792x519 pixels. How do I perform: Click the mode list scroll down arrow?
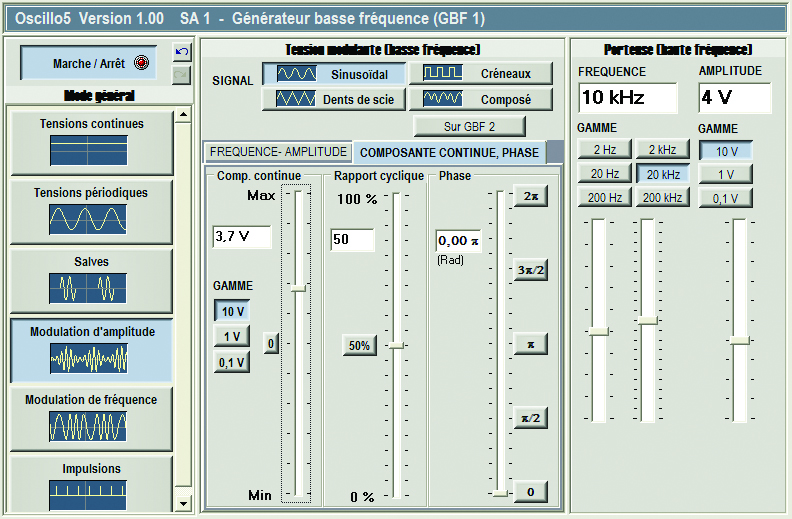click(x=183, y=503)
